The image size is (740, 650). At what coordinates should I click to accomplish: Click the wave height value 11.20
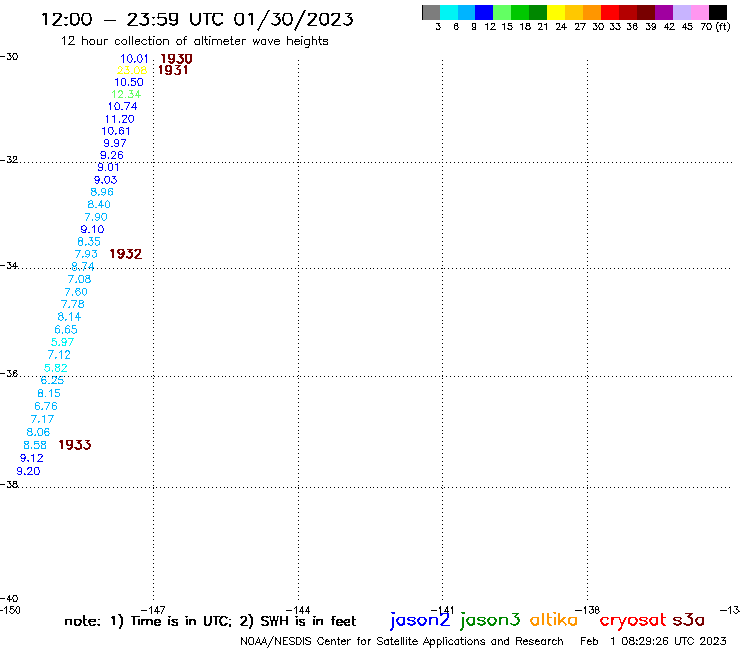click(120, 119)
